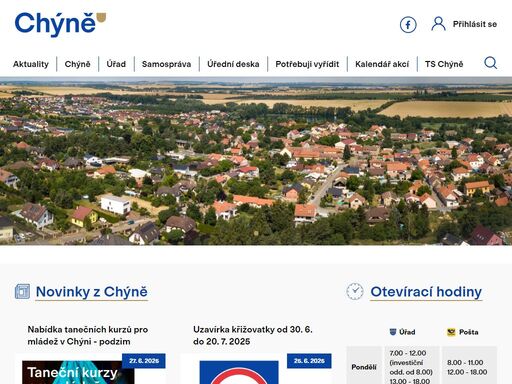Open Potřebuji vyřídit menu
The width and height of the screenshot is (512, 384).
point(307,64)
